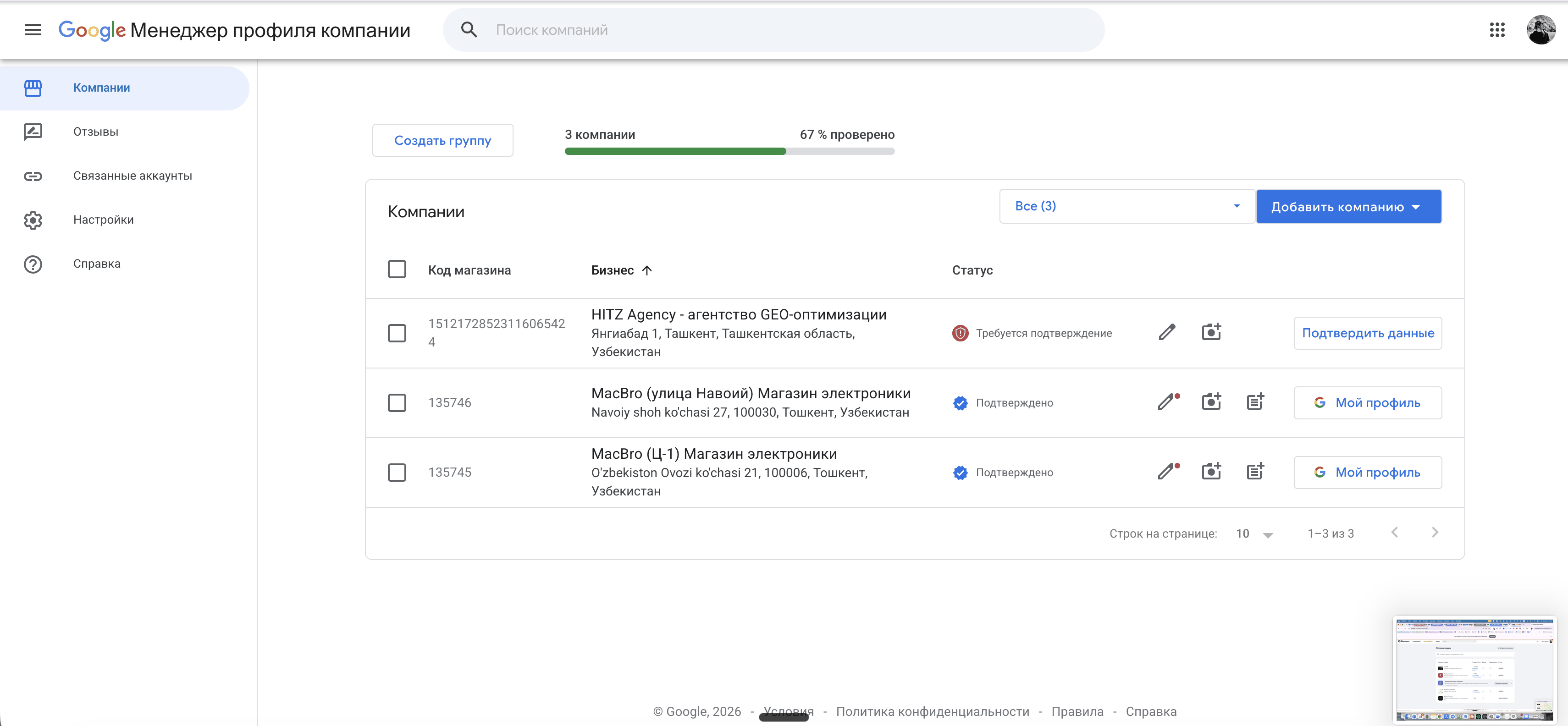This screenshot has width=1568, height=726.
Task: Add photo for MacBro (улица Навоий)
Action: click(1211, 401)
